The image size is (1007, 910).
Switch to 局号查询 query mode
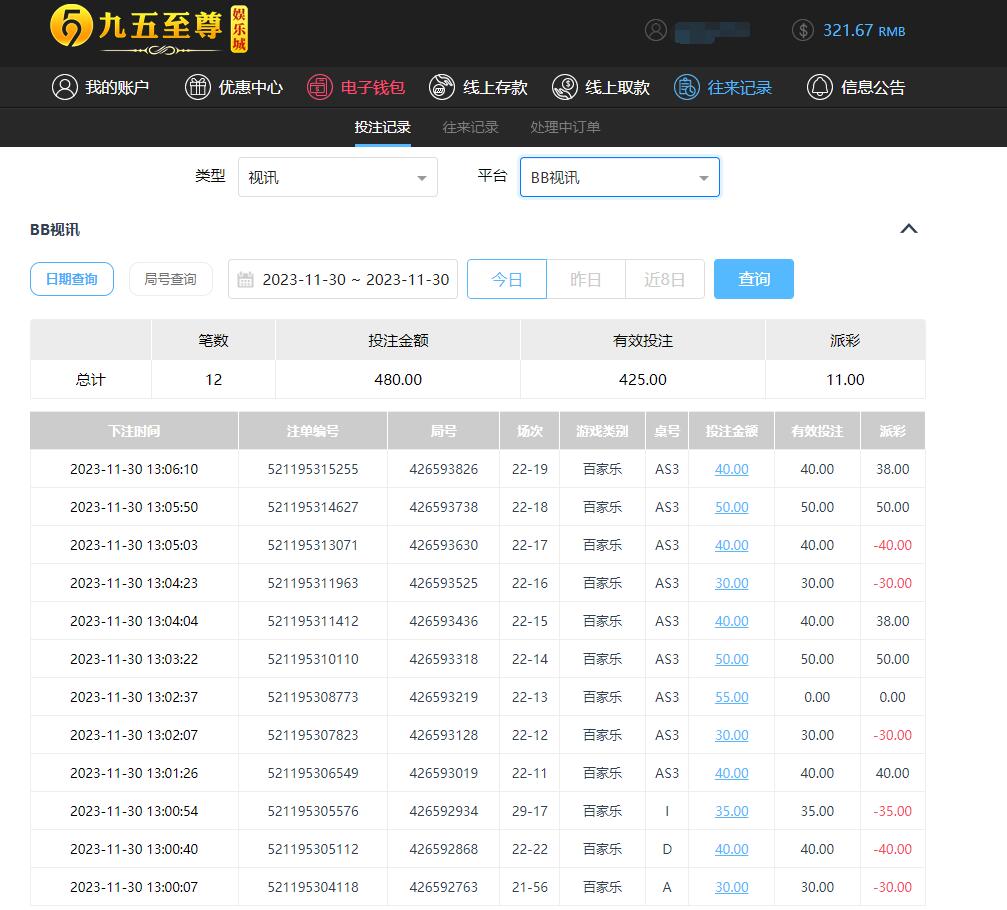[x=171, y=279]
